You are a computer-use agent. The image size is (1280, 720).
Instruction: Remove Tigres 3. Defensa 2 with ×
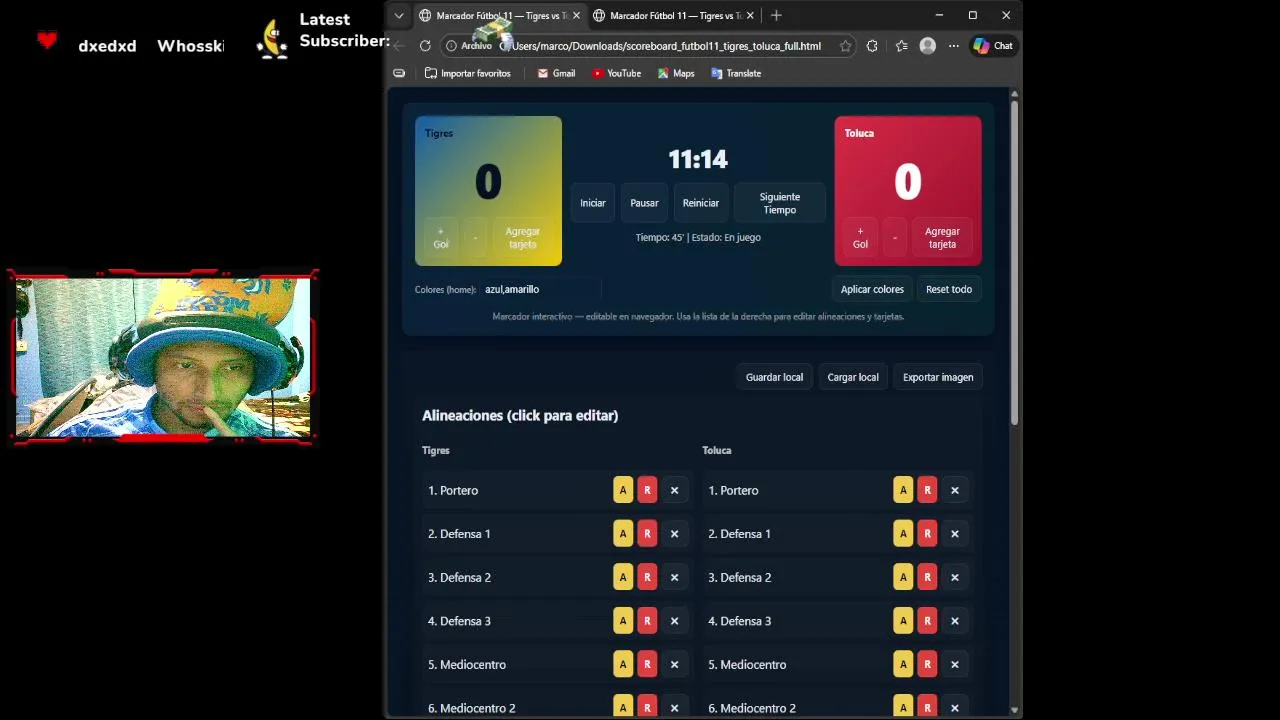click(674, 577)
